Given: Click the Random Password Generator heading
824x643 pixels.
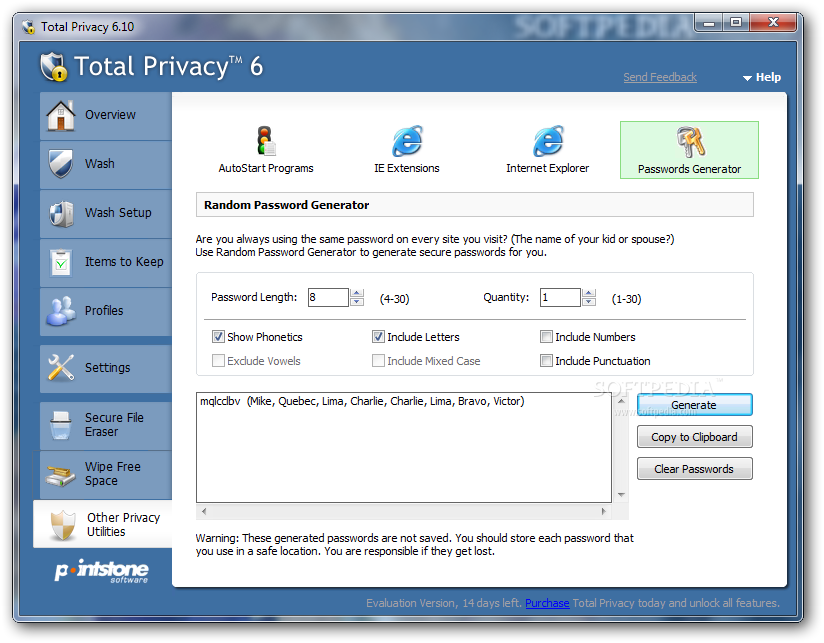Looking at the screenshot, I should coord(286,205).
